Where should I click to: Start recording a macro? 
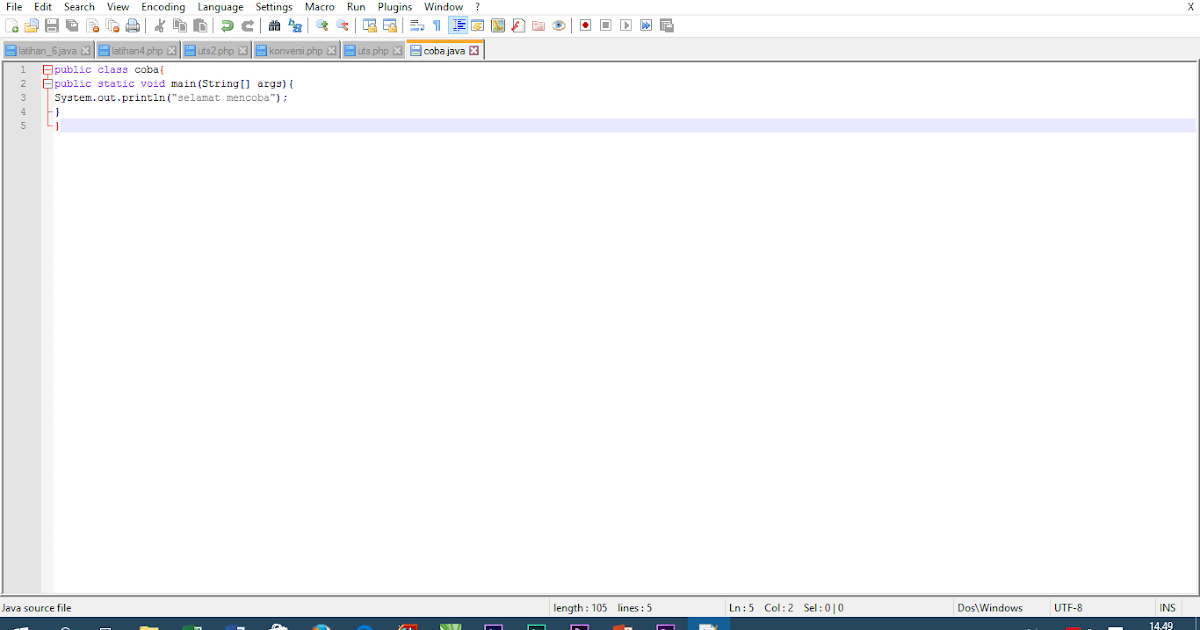(584, 25)
